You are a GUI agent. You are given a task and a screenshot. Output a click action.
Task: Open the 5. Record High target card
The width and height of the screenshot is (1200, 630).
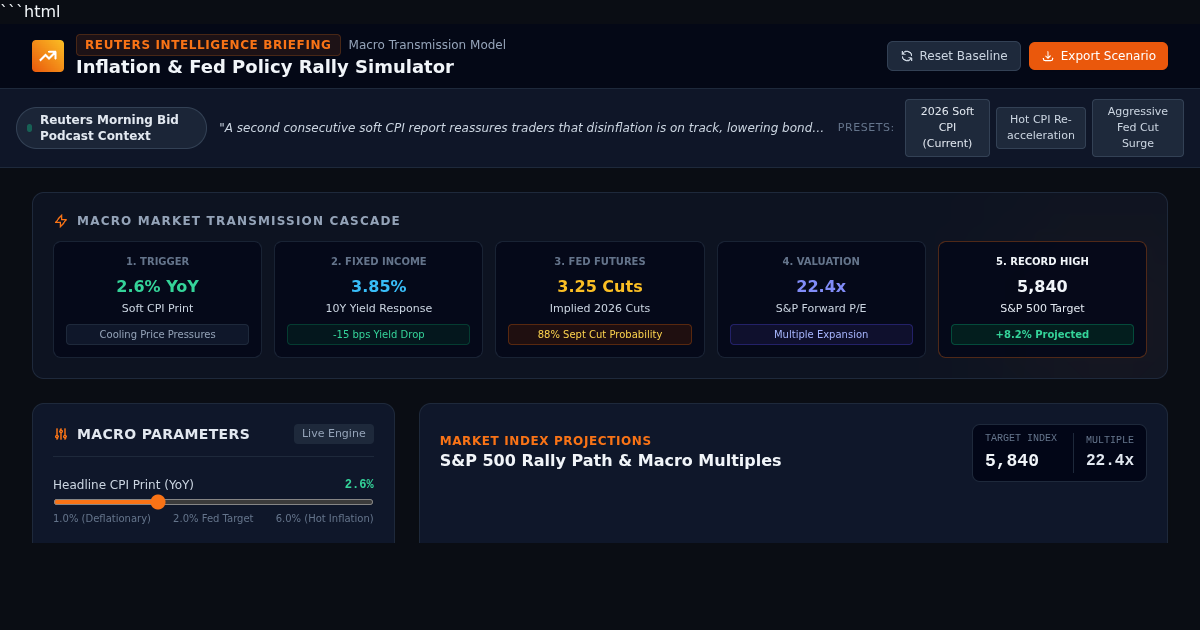(1042, 300)
